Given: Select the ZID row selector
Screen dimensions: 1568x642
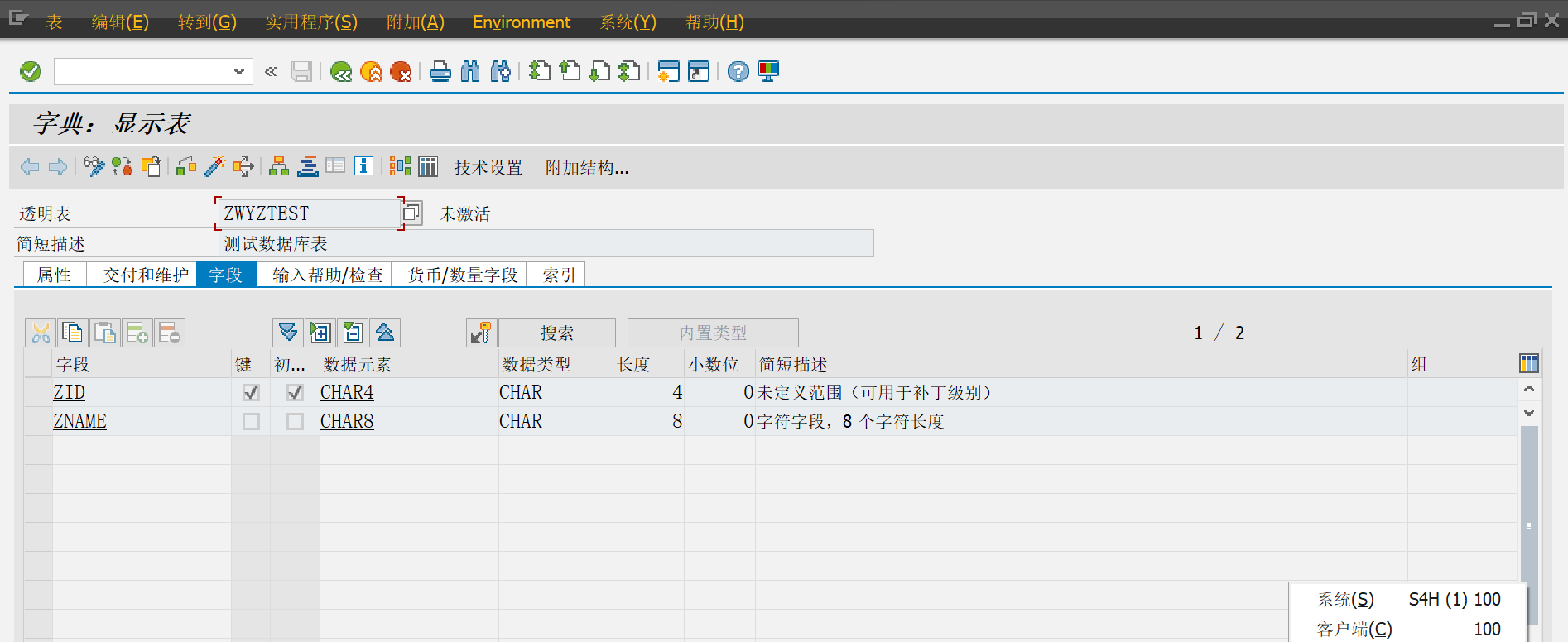Looking at the screenshot, I should pos(38,392).
